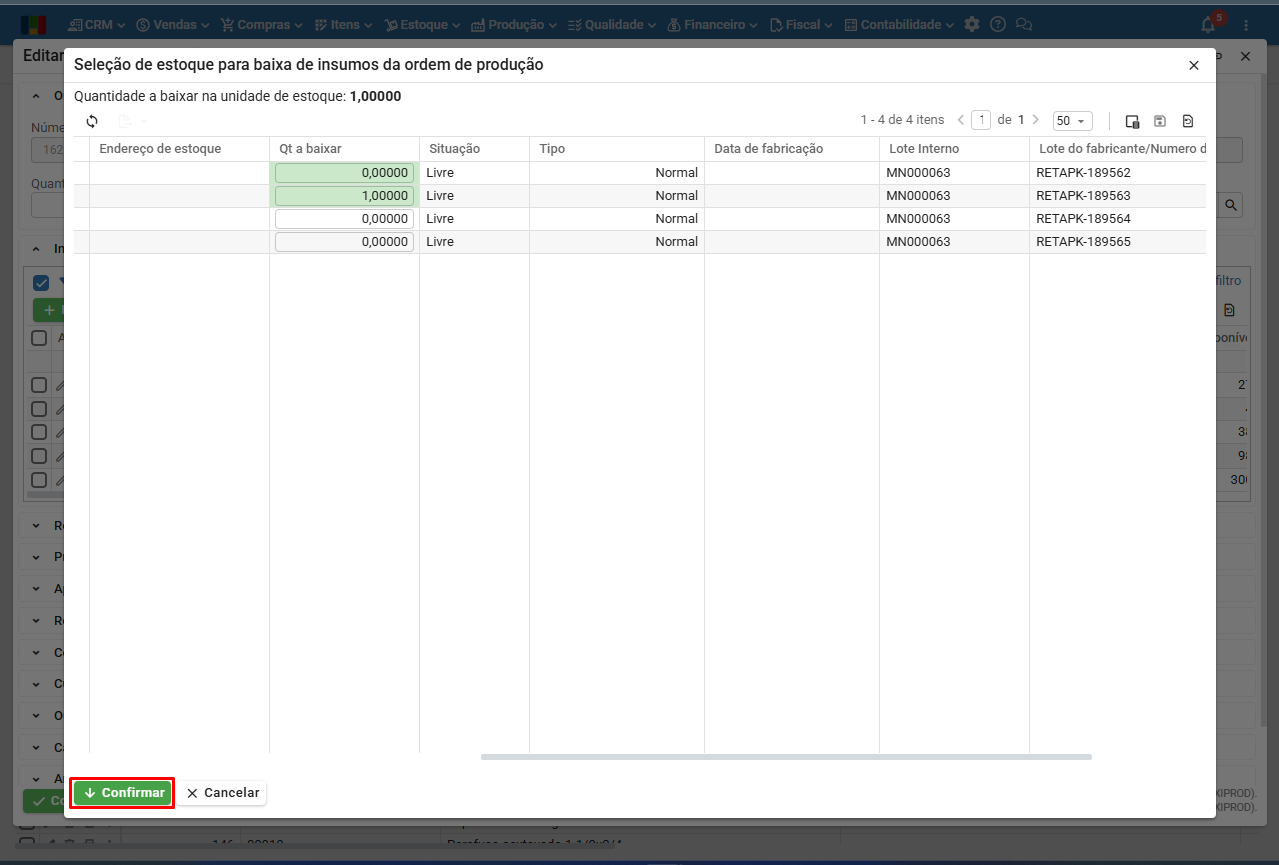
Task: Click the grid column settings icon
Action: [x=1132, y=121]
